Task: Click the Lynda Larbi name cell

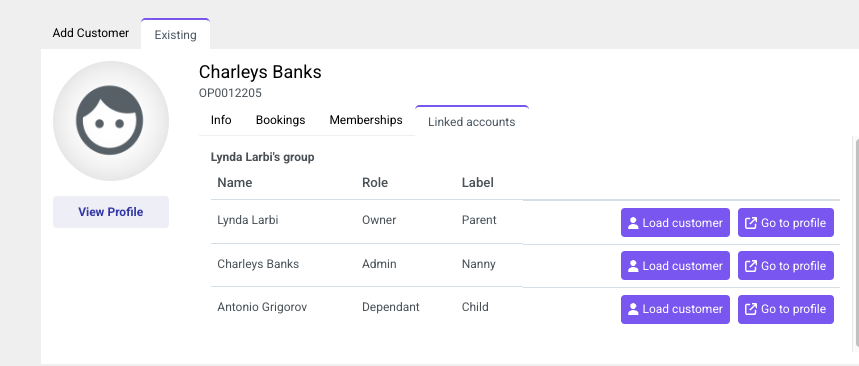Action: coord(248,220)
